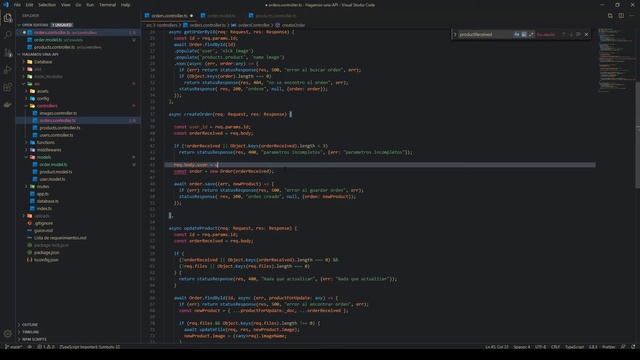Open the File menu
Screen dimensions: 640x360
[x=17, y=5]
